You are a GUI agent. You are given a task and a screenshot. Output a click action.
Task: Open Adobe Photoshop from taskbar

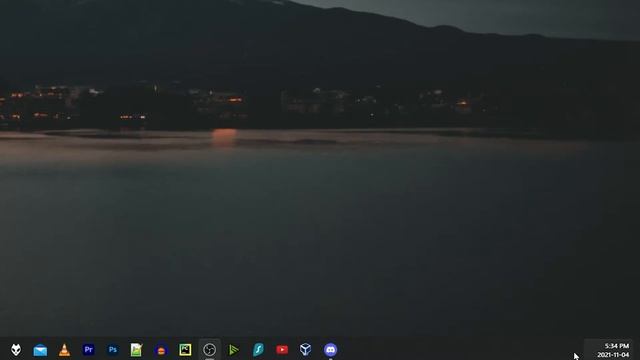tap(113, 350)
